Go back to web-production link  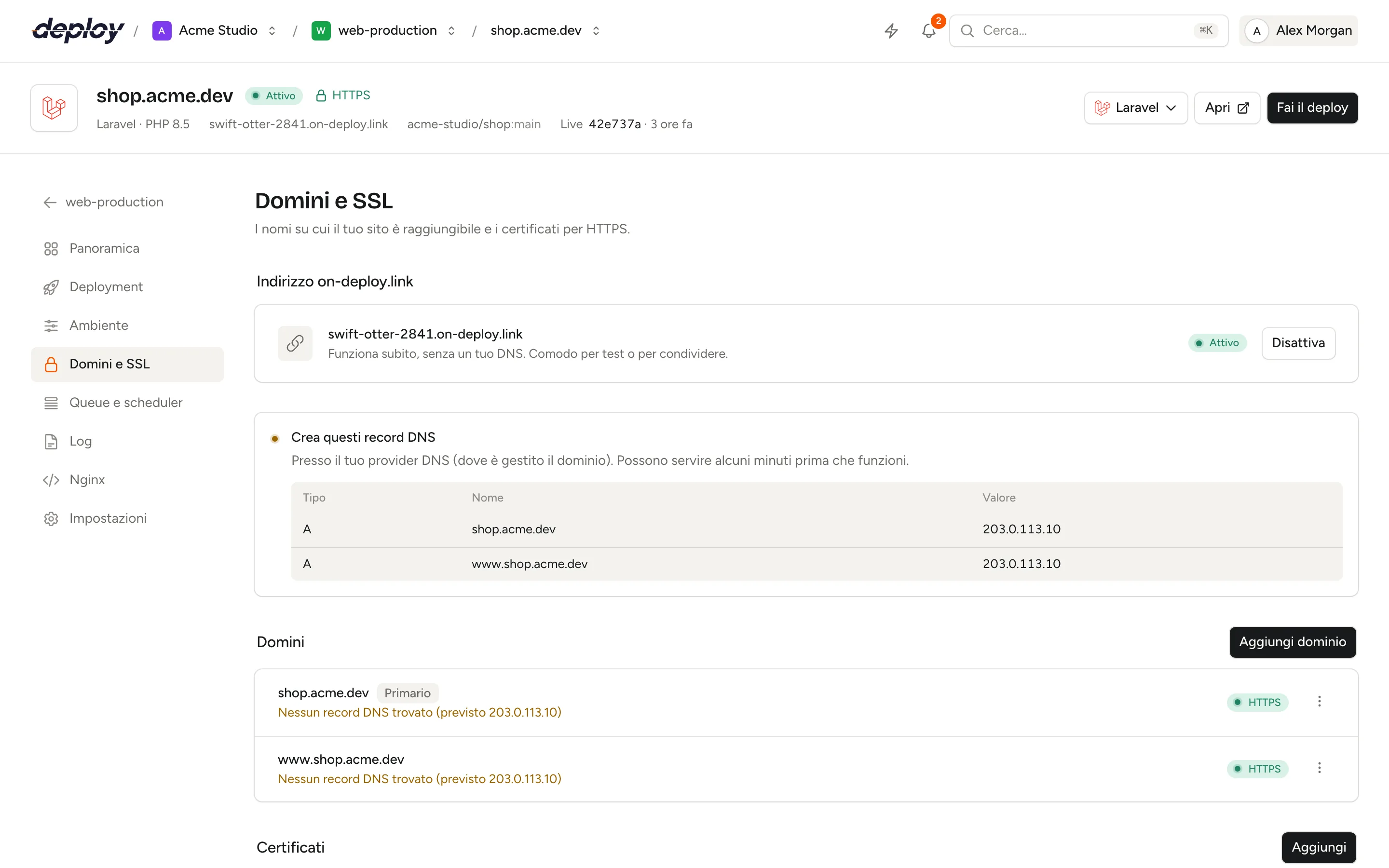[103, 202]
